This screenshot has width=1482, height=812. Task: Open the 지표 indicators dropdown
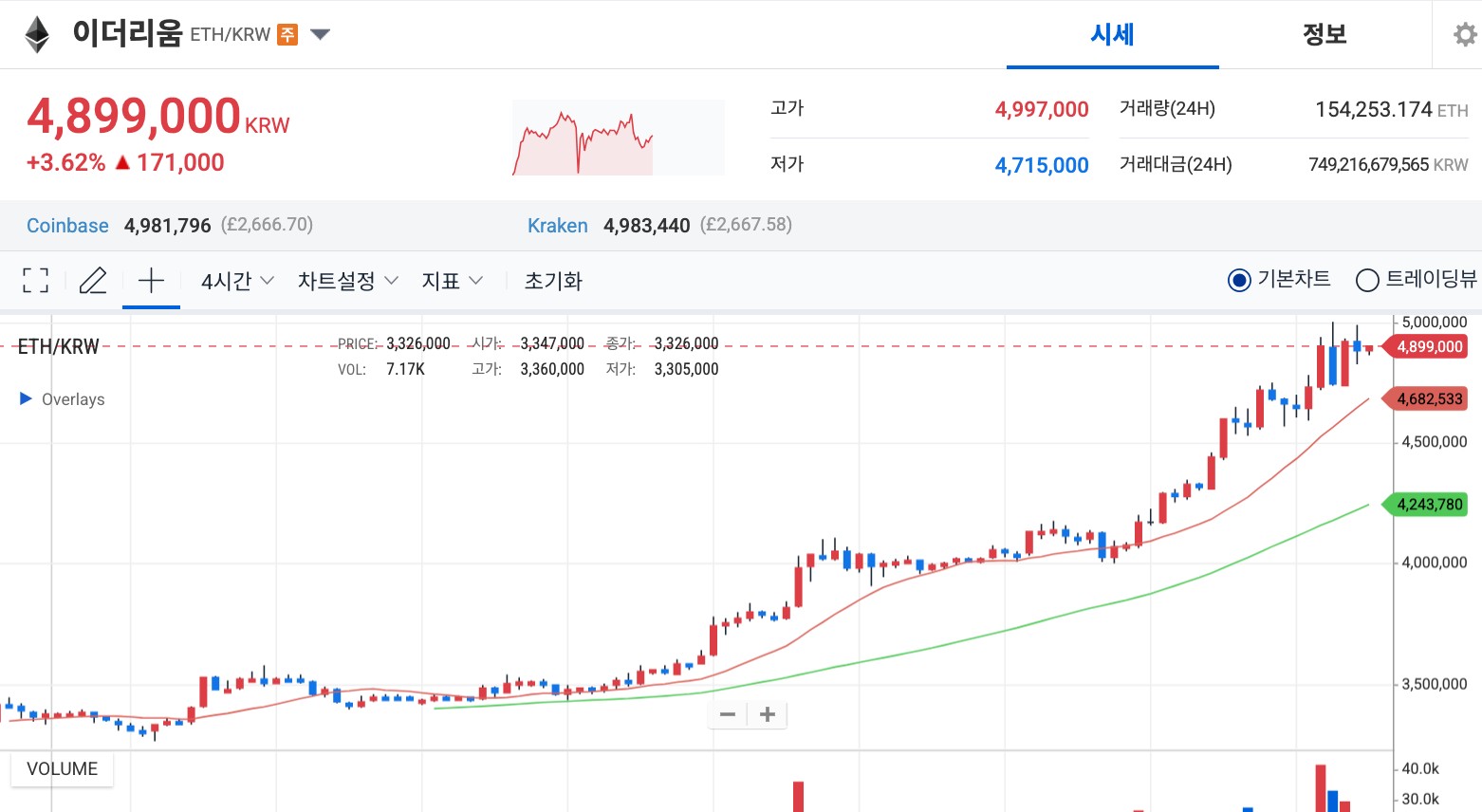pos(453,281)
